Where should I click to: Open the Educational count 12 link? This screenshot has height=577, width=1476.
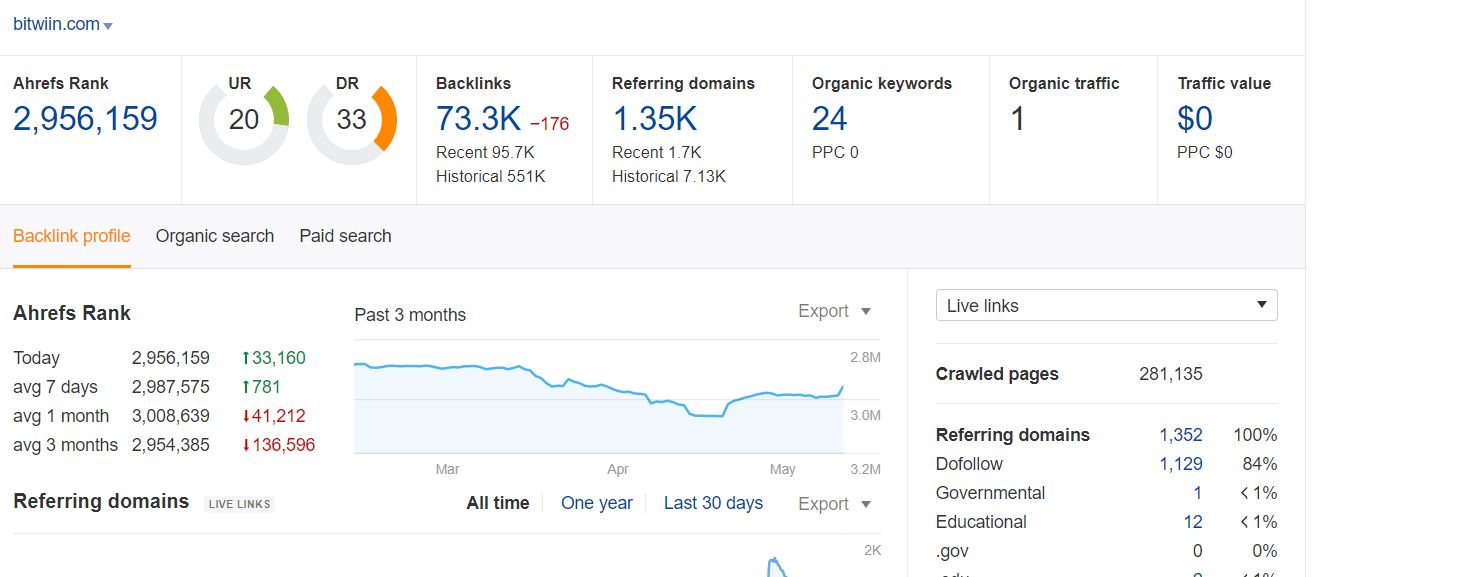tap(1193, 522)
